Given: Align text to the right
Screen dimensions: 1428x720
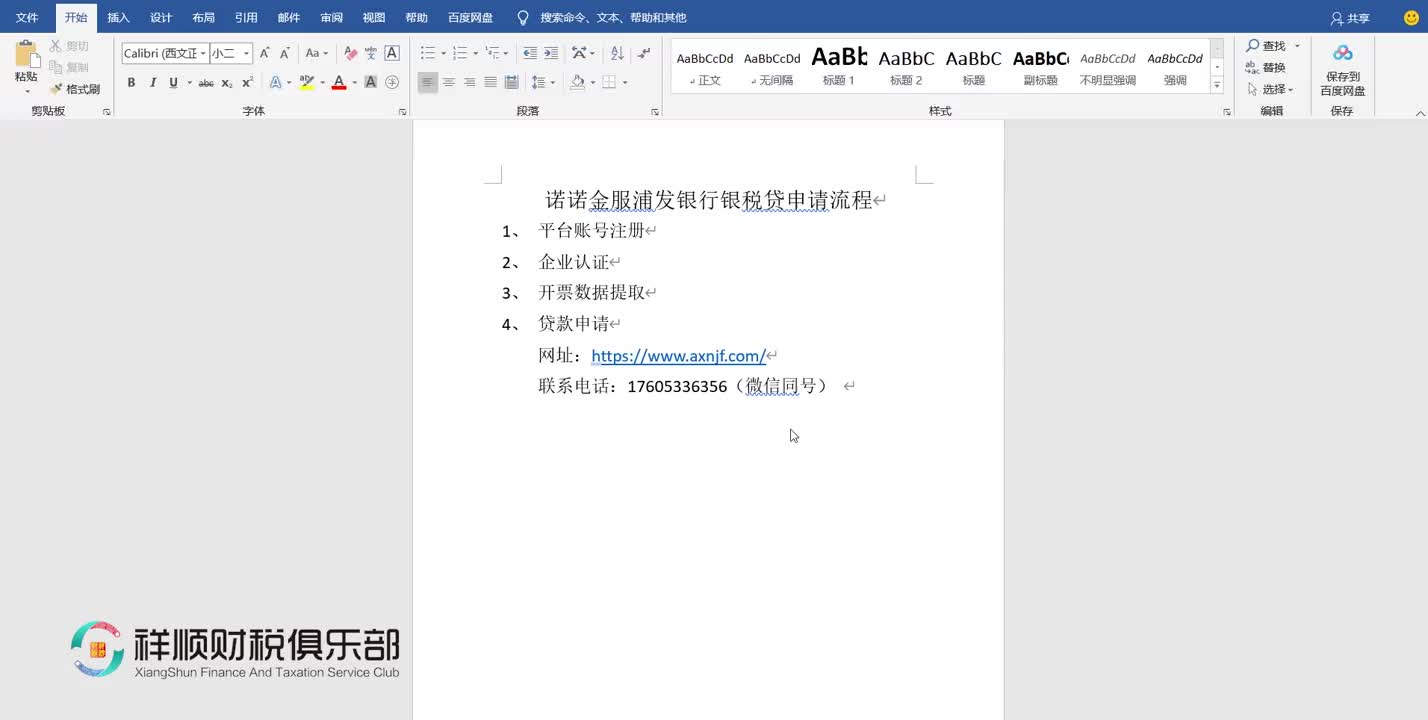Looking at the screenshot, I should [x=470, y=83].
